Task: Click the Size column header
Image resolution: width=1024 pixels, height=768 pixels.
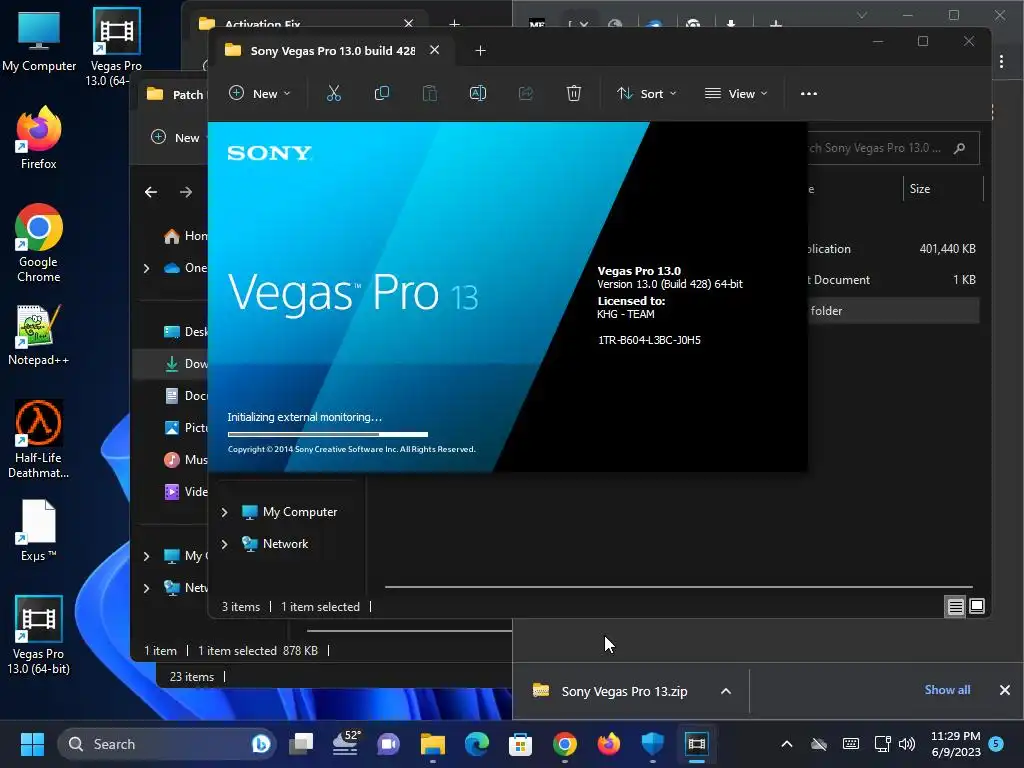Action: (x=942, y=189)
